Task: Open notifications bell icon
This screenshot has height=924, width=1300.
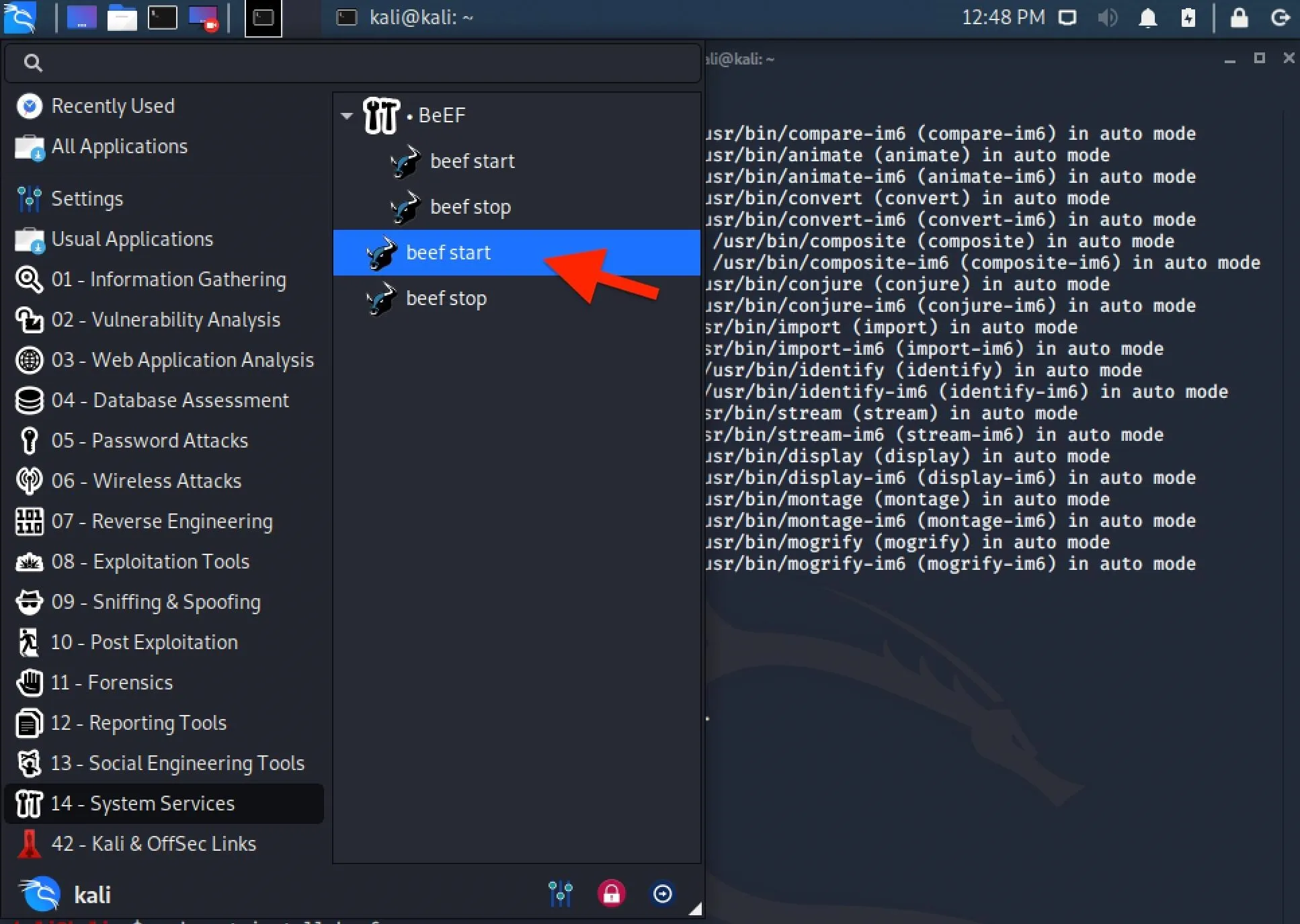Action: tap(1148, 17)
